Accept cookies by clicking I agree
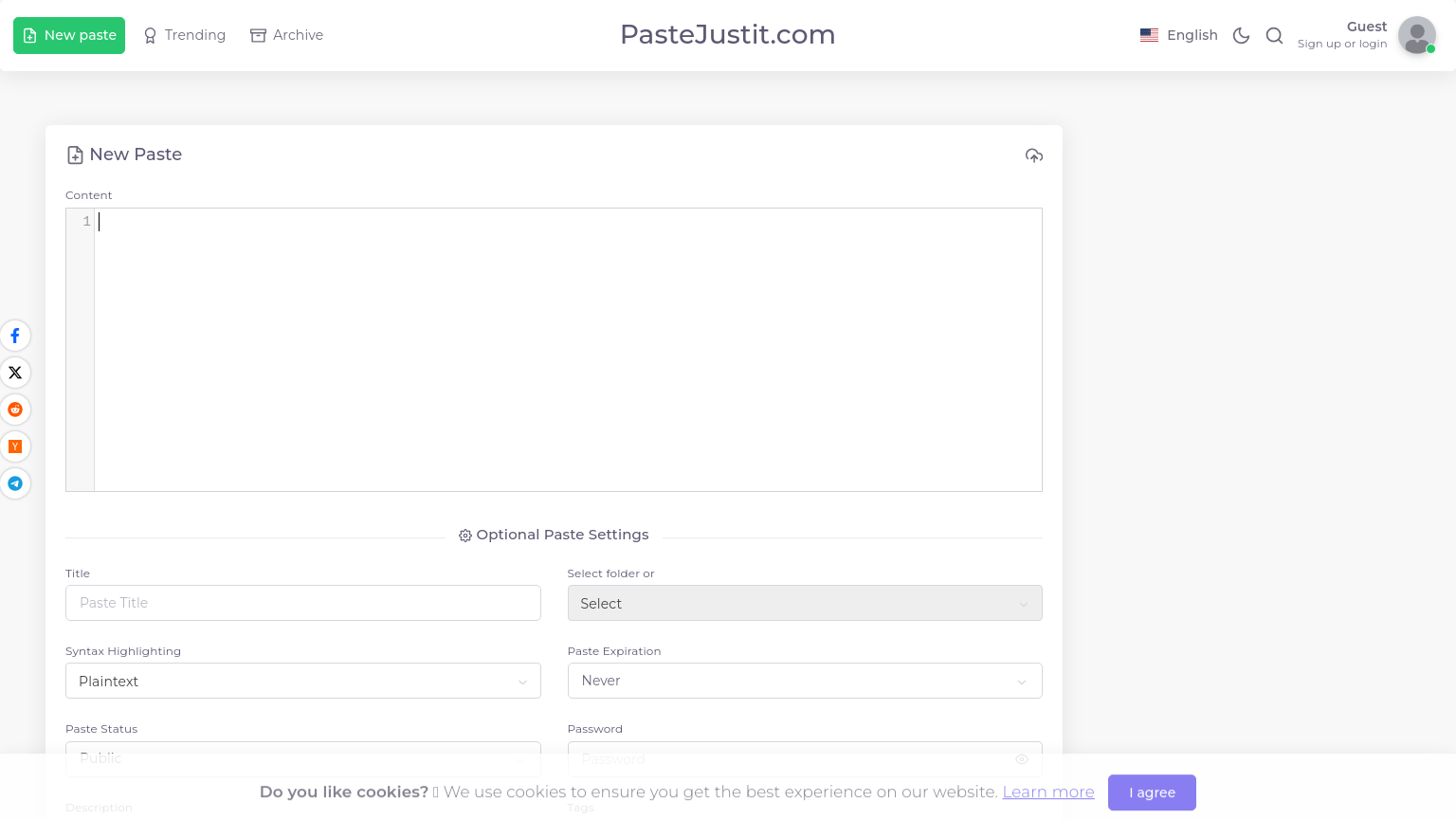1456x819 pixels. [x=1152, y=792]
